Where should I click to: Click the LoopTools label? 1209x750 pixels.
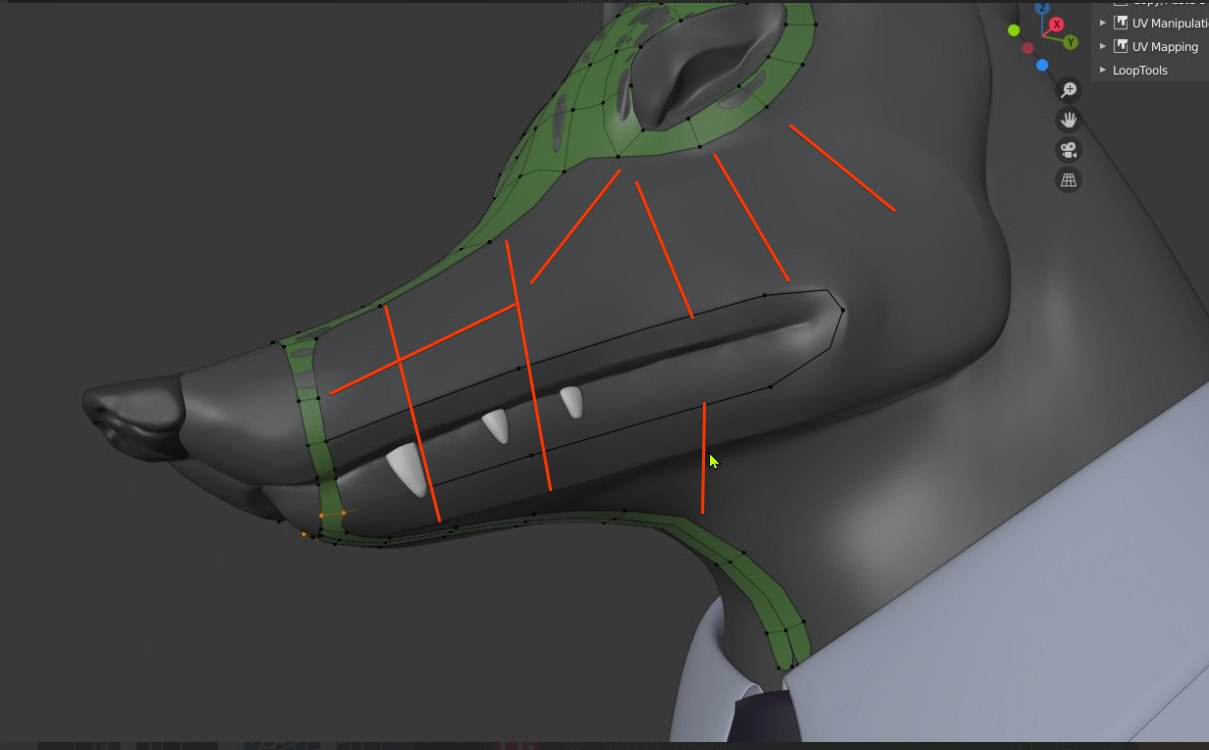coord(1140,70)
